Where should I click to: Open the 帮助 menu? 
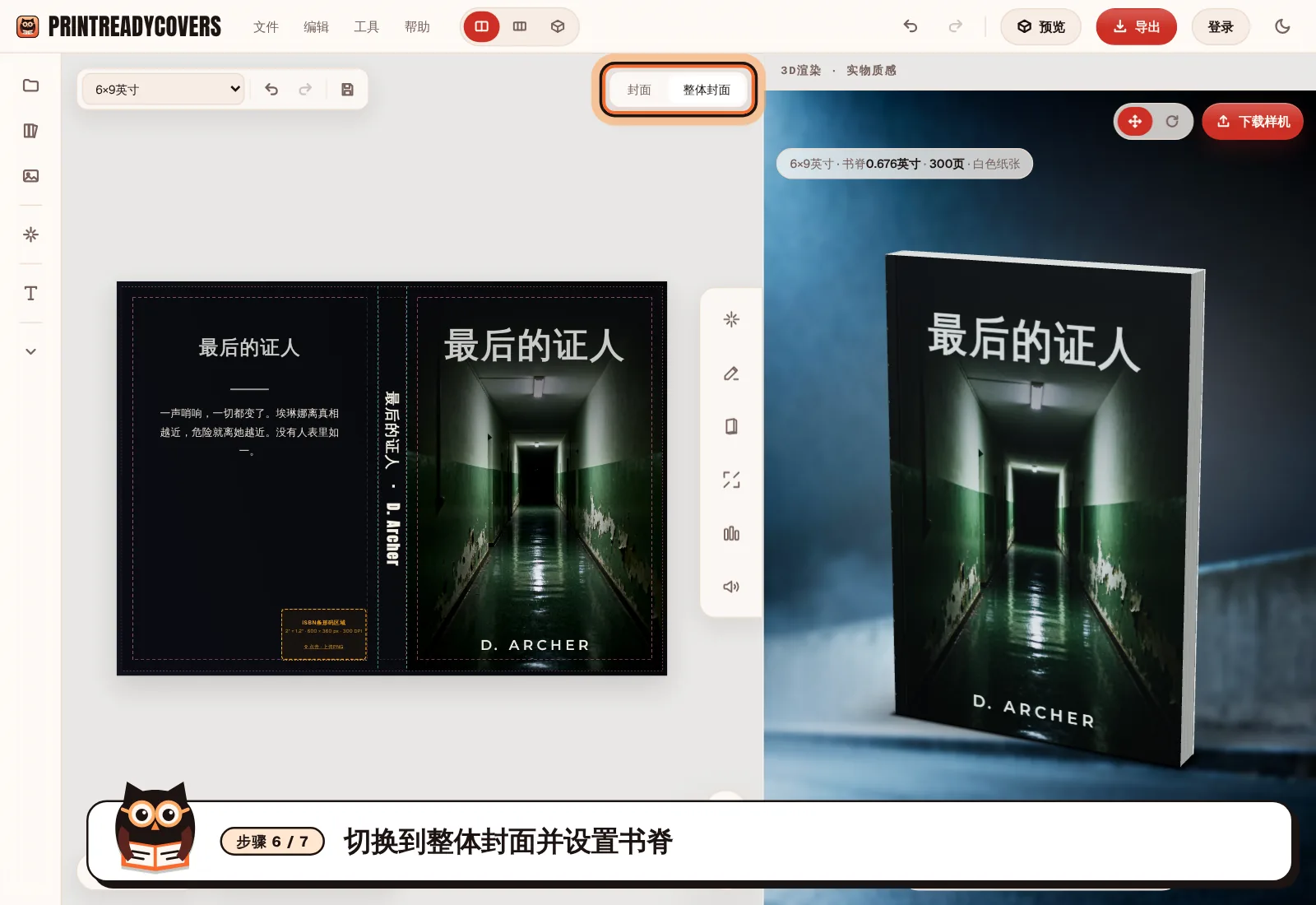point(417,27)
